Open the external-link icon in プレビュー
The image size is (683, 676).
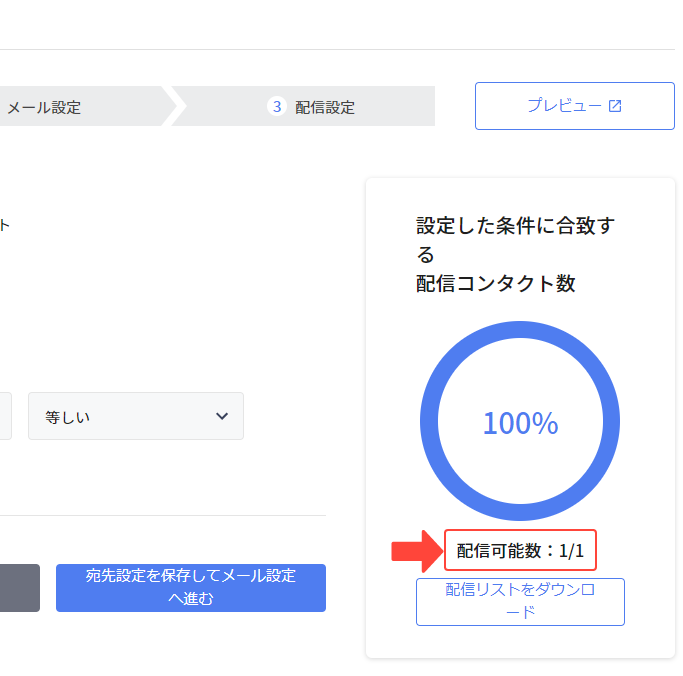pyautogui.click(x=615, y=106)
